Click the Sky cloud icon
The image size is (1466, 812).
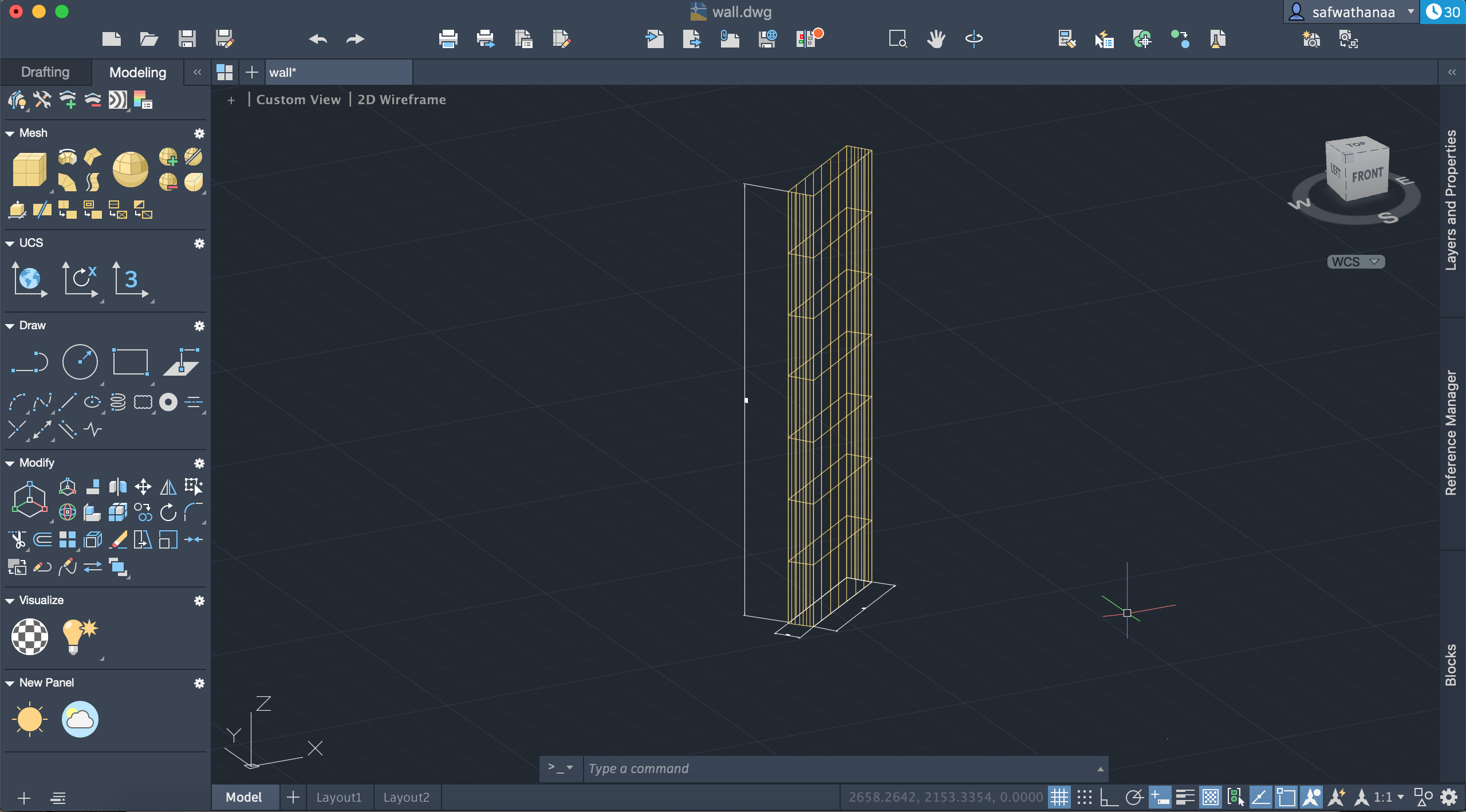pos(80,719)
